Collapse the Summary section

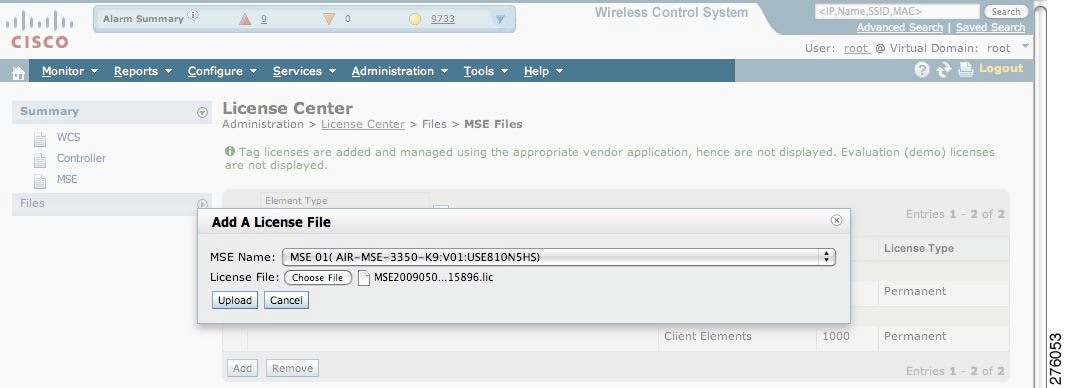[202, 113]
